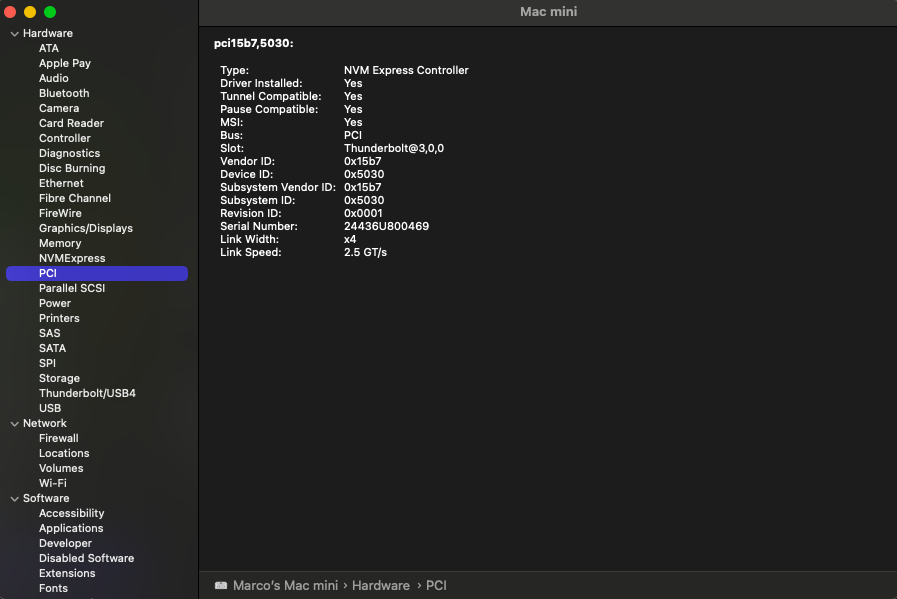Select Accessibility under Software
Screen dimensions: 897x599
coord(72,513)
